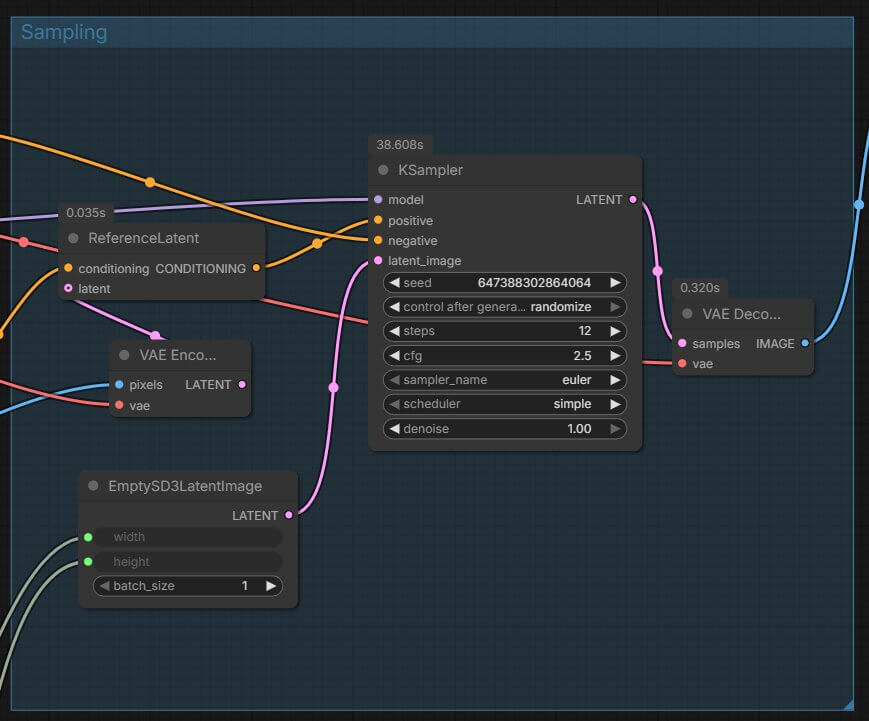Click VAE Decode samples input socket

(682, 343)
